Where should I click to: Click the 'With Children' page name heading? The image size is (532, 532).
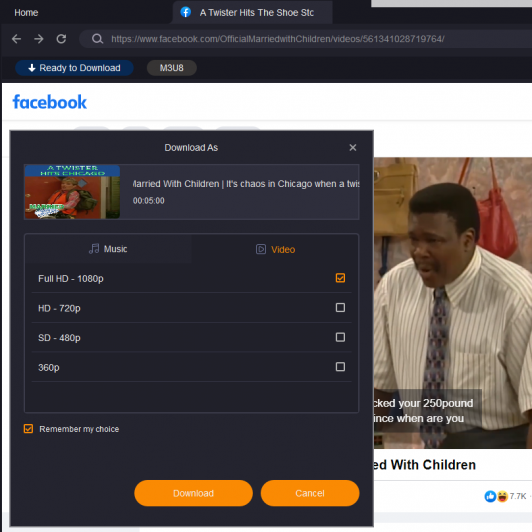coord(425,465)
